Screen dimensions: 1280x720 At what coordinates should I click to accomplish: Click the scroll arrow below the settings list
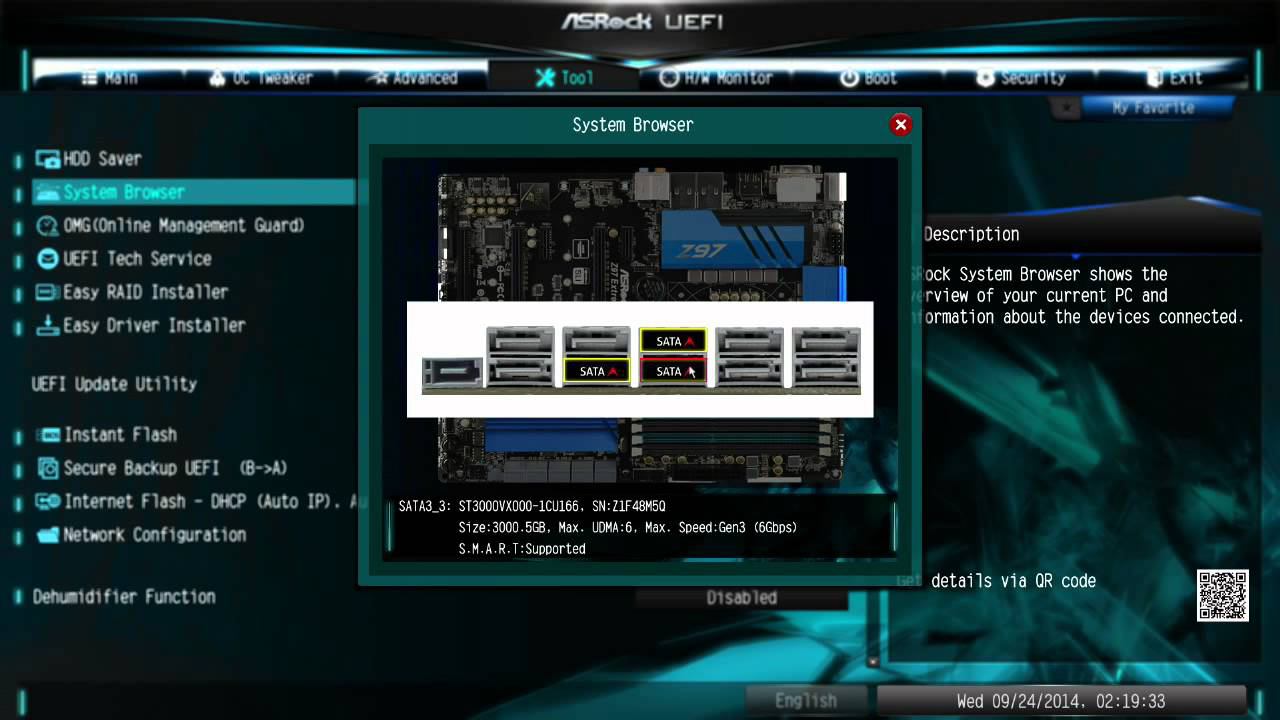coord(873,661)
